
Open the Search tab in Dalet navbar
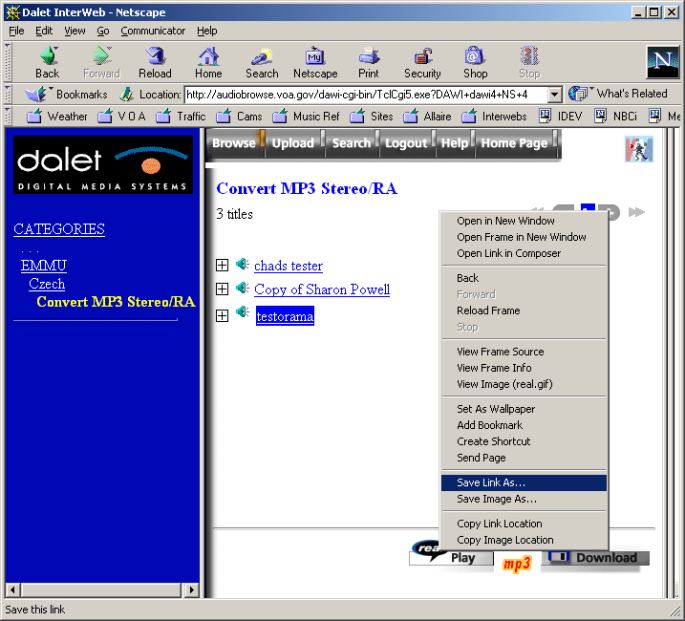pyautogui.click(x=351, y=143)
